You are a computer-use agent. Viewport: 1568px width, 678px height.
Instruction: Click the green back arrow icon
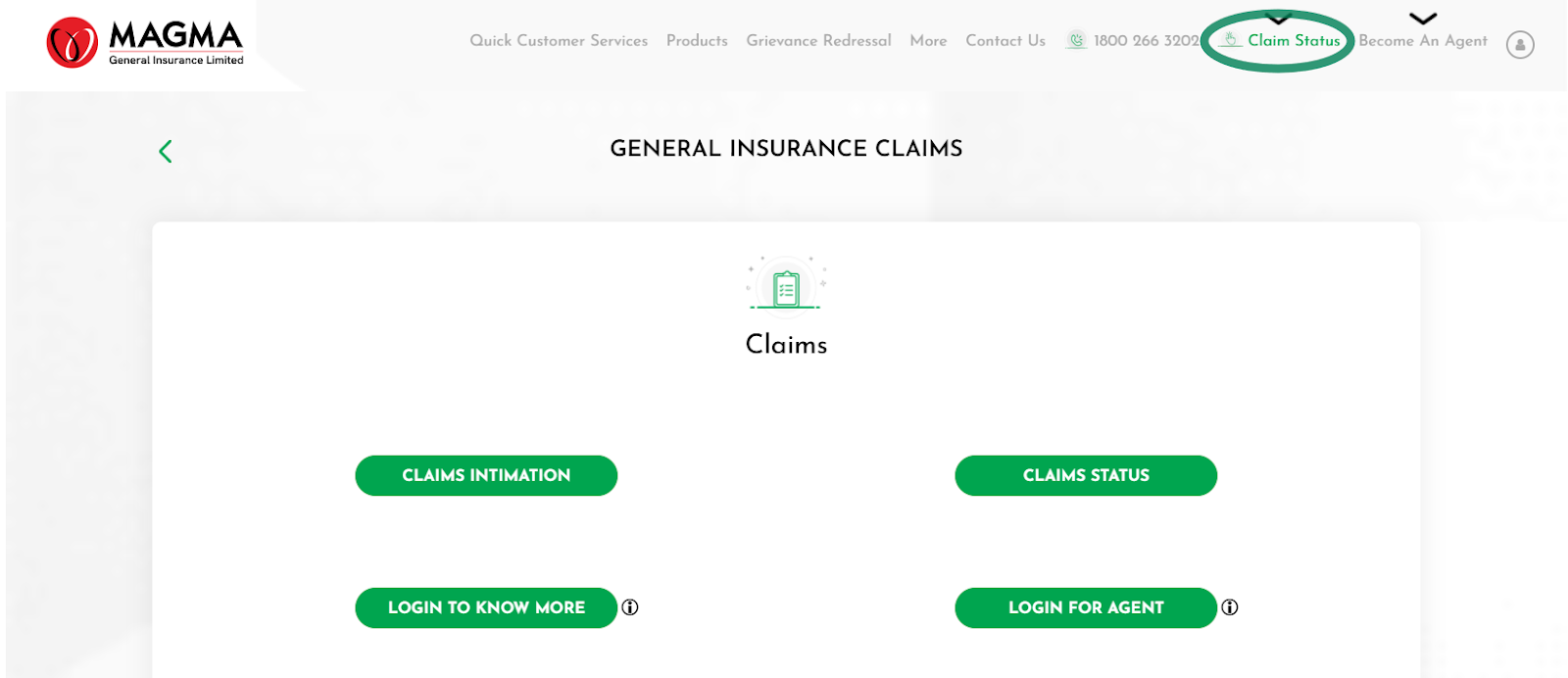point(165,151)
